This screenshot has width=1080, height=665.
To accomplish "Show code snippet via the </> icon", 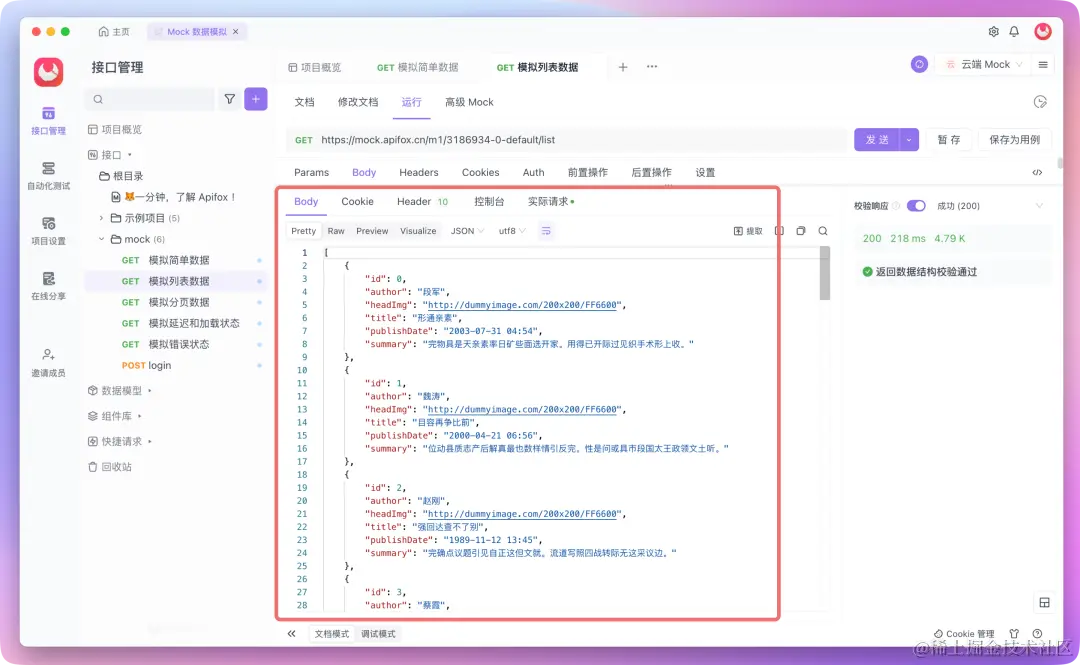I will (x=1037, y=172).
